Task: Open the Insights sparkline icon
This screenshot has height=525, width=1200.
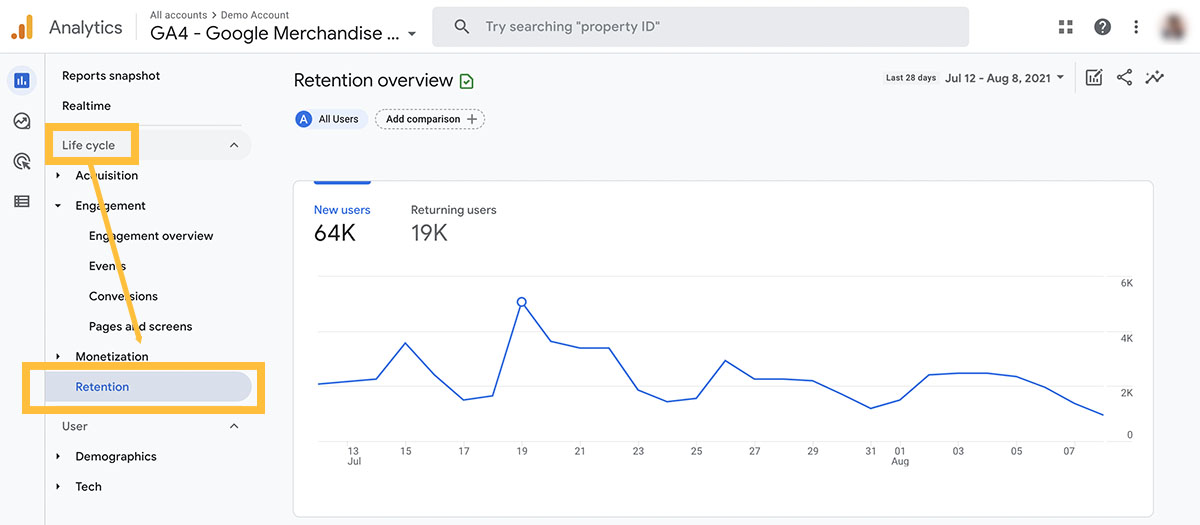Action: pyautogui.click(x=1155, y=77)
